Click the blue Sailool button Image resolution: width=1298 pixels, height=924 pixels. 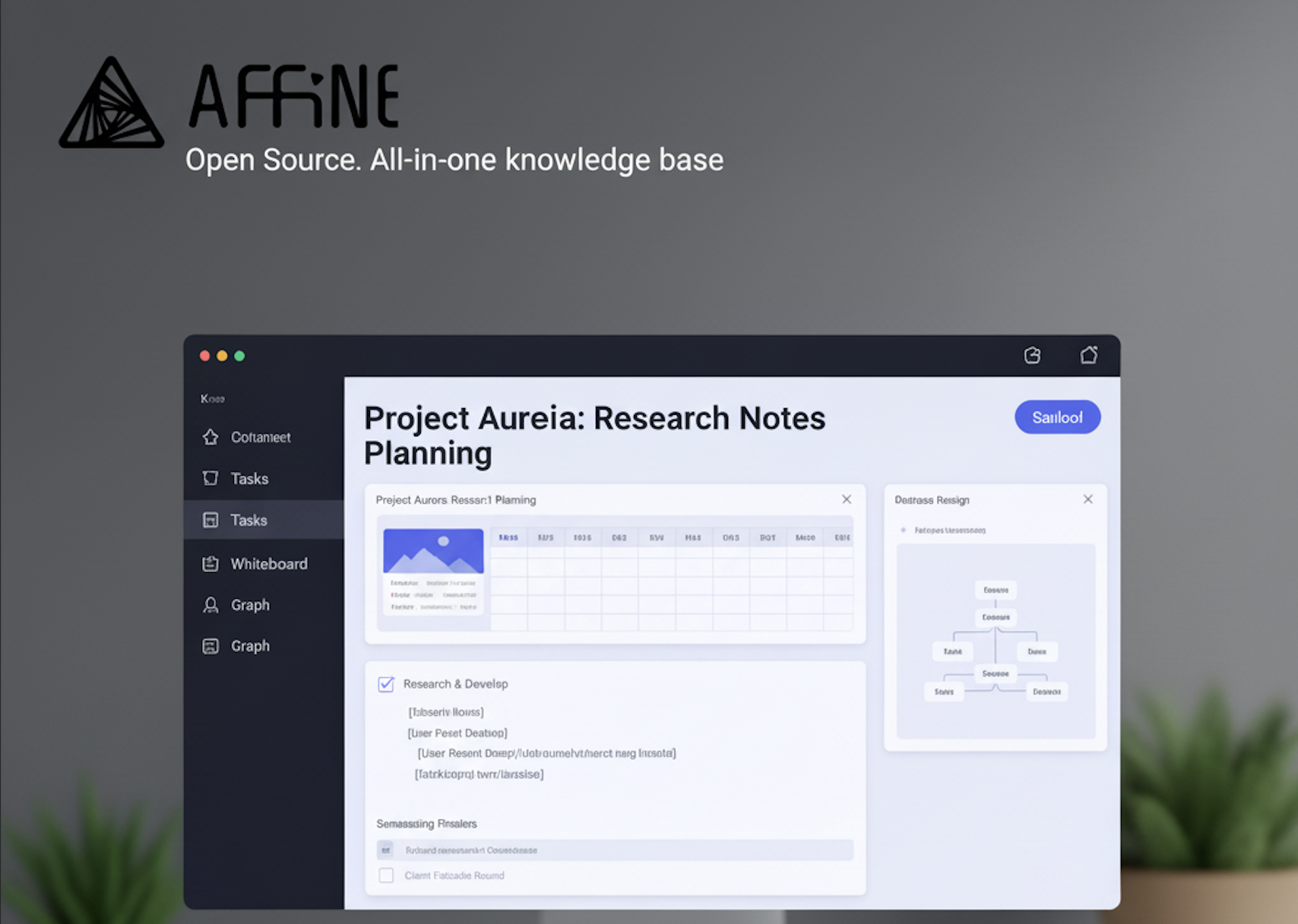tap(1057, 417)
